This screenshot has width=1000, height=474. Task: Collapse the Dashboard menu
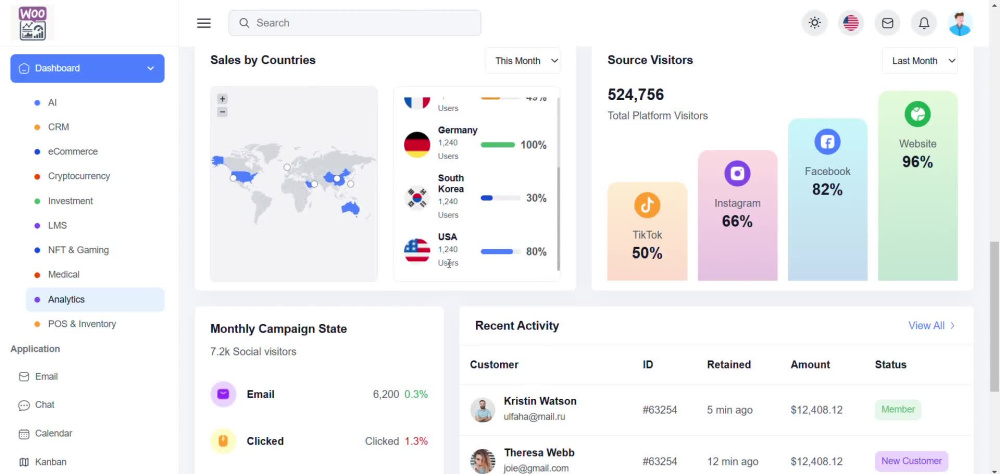(87, 68)
